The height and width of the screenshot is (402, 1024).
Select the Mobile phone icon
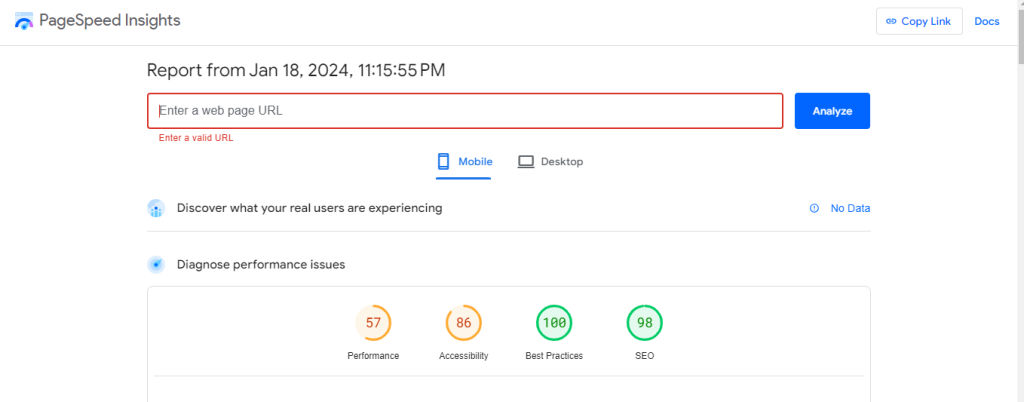(443, 161)
